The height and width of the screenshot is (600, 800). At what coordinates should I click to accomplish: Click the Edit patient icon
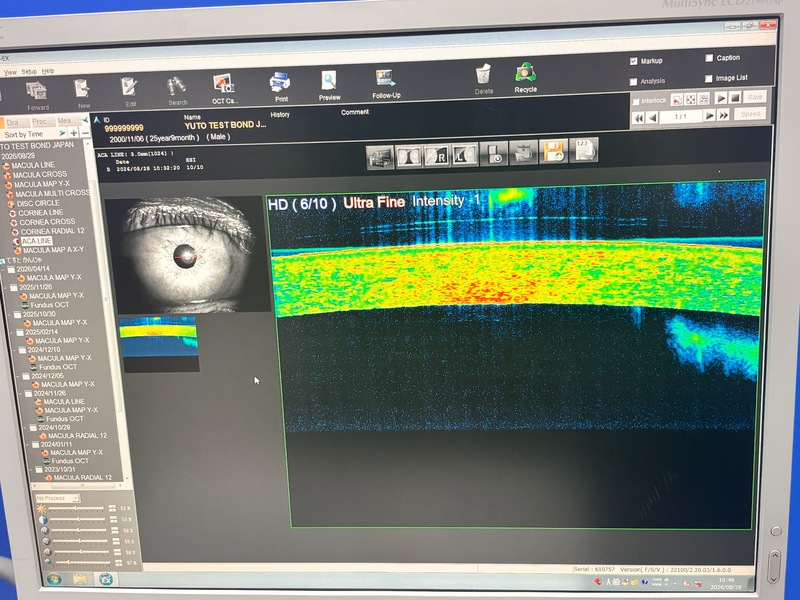(129, 87)
